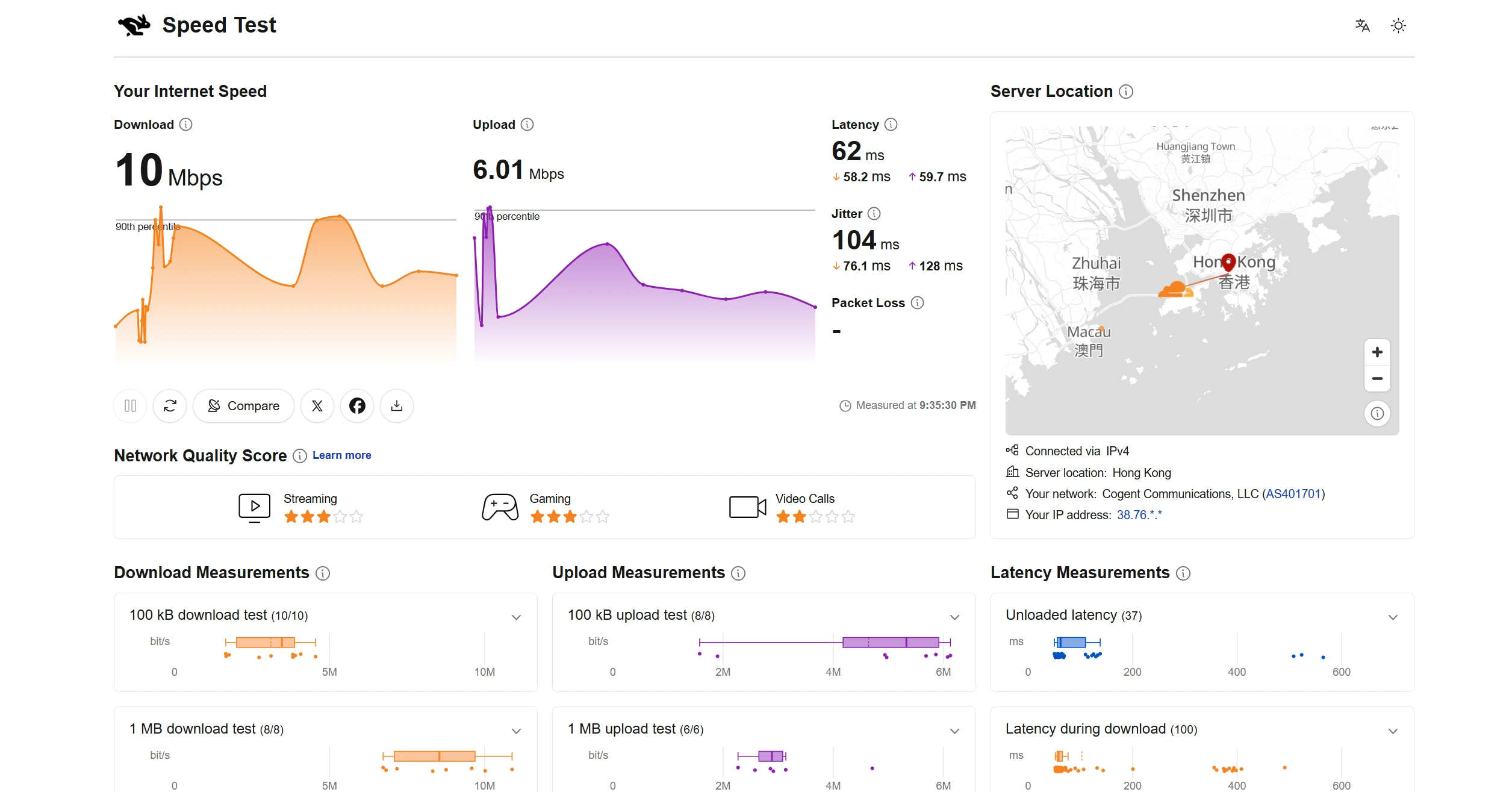1512x792 pixels.
Task: Download the results with download icon
Action: [x=397, y=406]
